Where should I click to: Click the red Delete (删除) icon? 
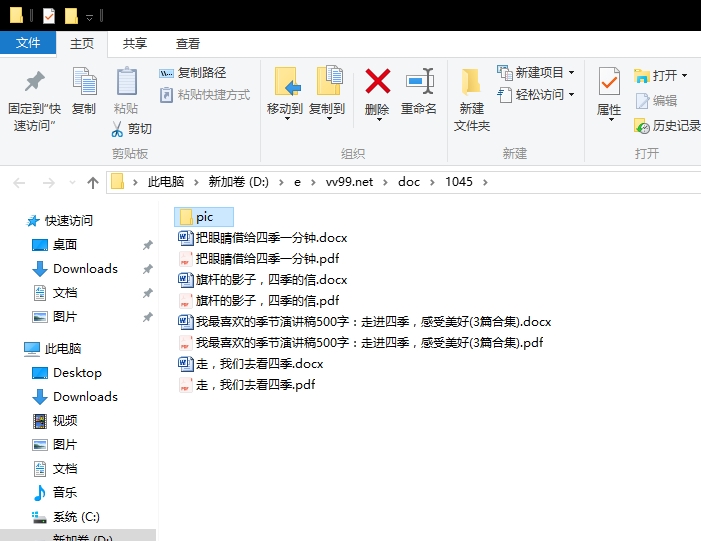(x=377, y=81)
